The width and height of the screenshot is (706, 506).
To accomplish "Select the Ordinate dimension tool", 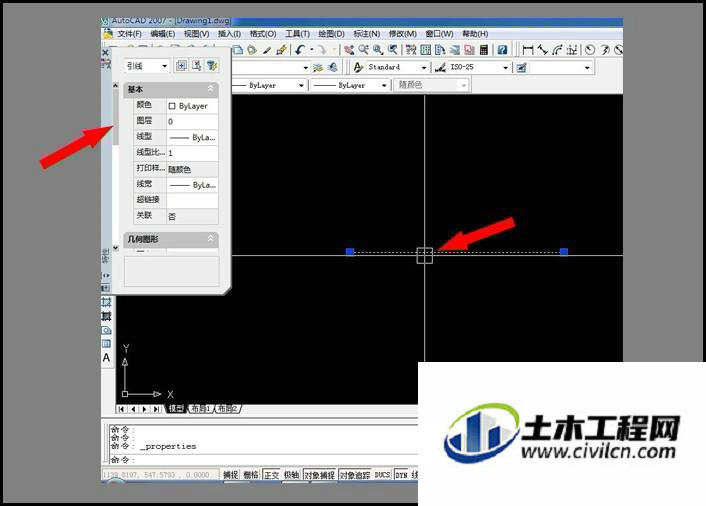I will tap(572, 50).
